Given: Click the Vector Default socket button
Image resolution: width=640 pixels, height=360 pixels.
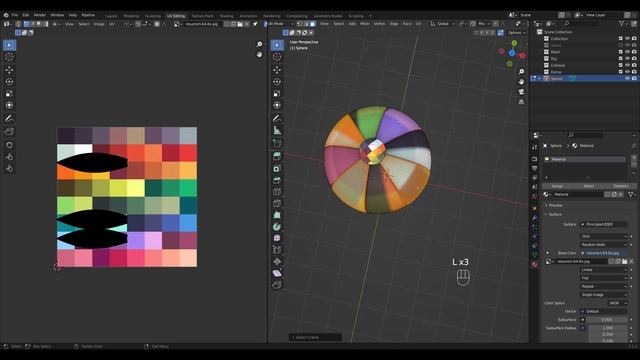Looking at the screenshot, I should (x=604, y=311).
